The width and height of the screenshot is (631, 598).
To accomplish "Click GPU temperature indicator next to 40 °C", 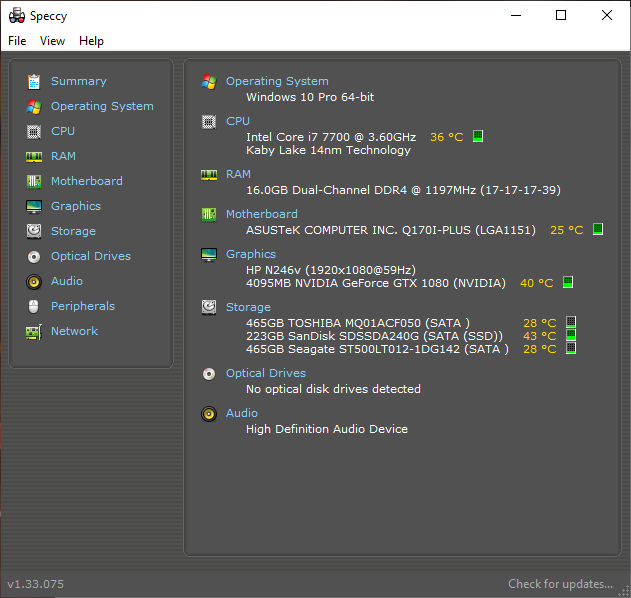I will coord(568,282).
